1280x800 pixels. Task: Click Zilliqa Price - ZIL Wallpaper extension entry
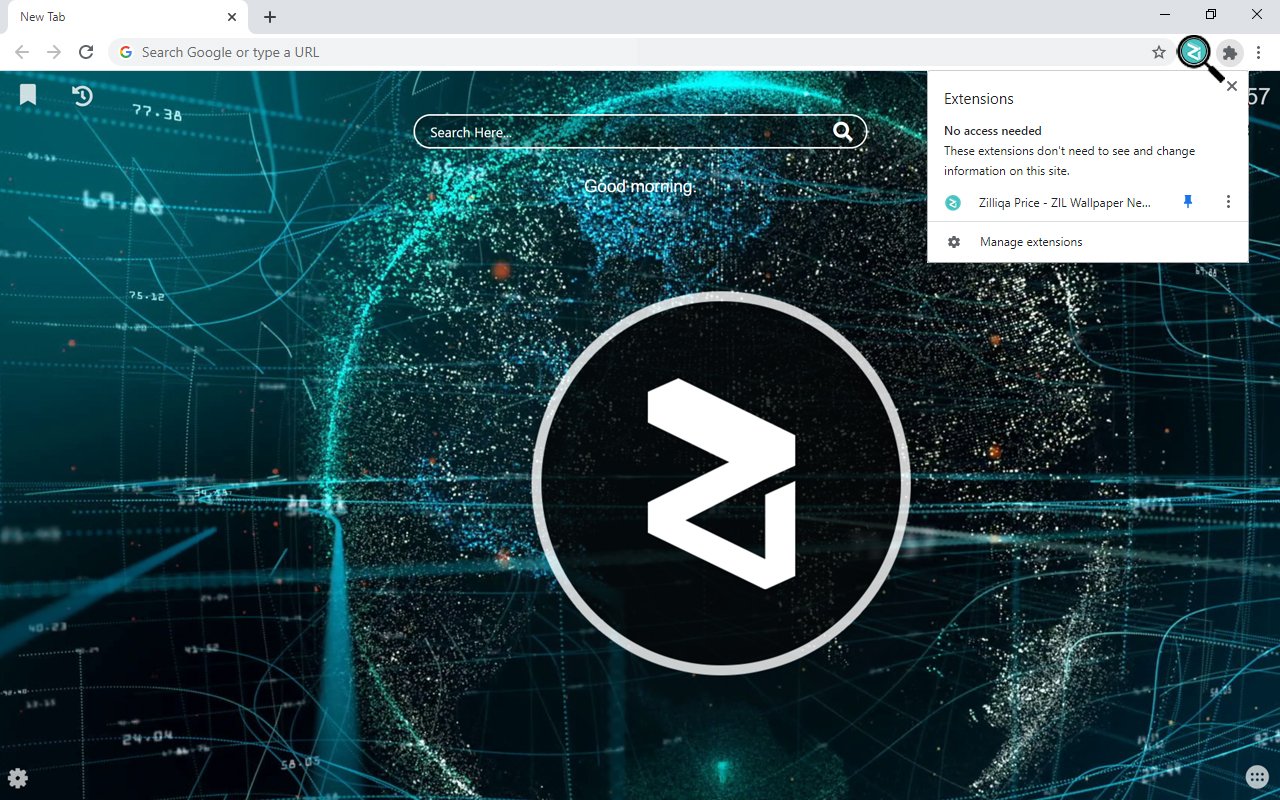point(1064,202)
